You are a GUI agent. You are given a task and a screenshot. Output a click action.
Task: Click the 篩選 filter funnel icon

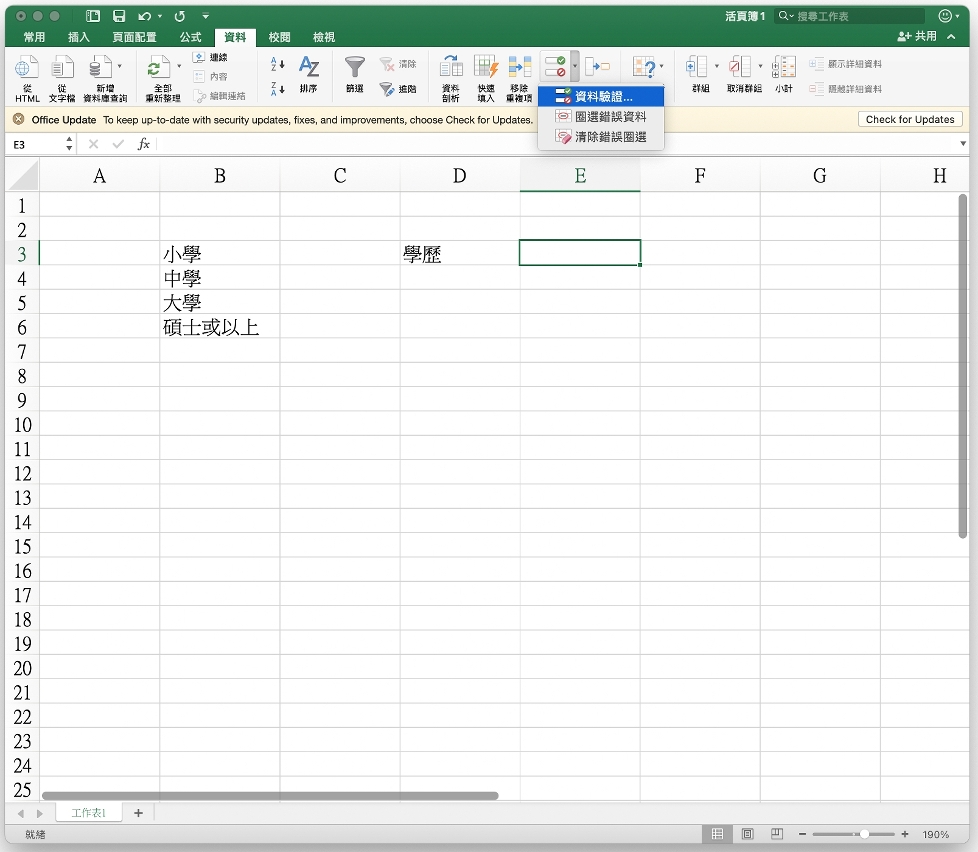(355, 69)
